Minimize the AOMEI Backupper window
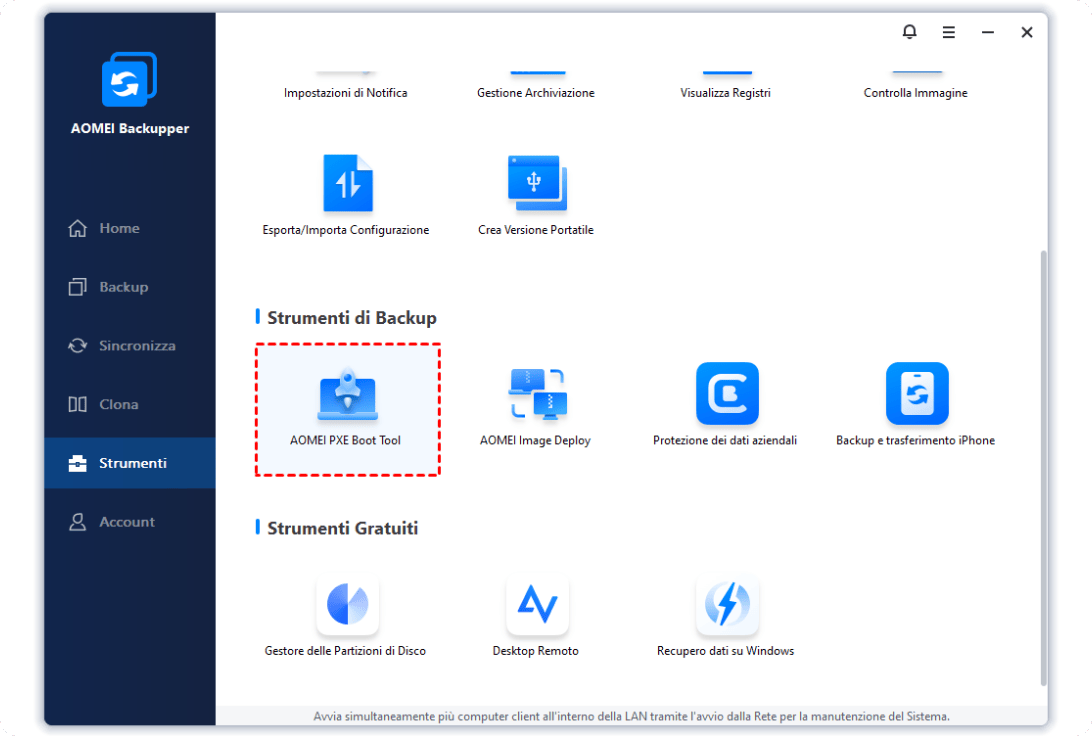The height and width of the screenshot is (736, 1092). [988, 32]
